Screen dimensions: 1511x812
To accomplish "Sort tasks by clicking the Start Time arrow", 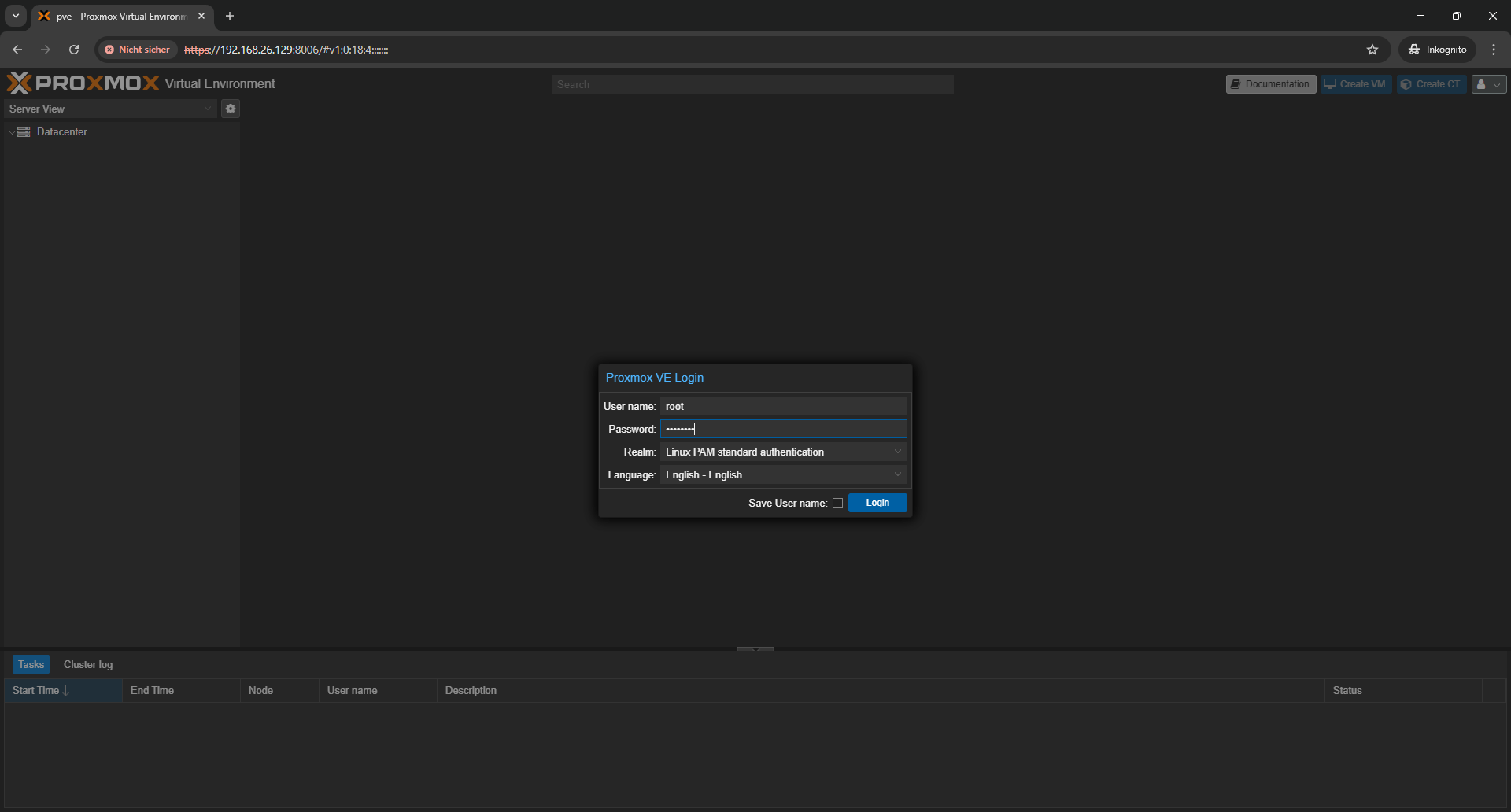I will (66, 690).
